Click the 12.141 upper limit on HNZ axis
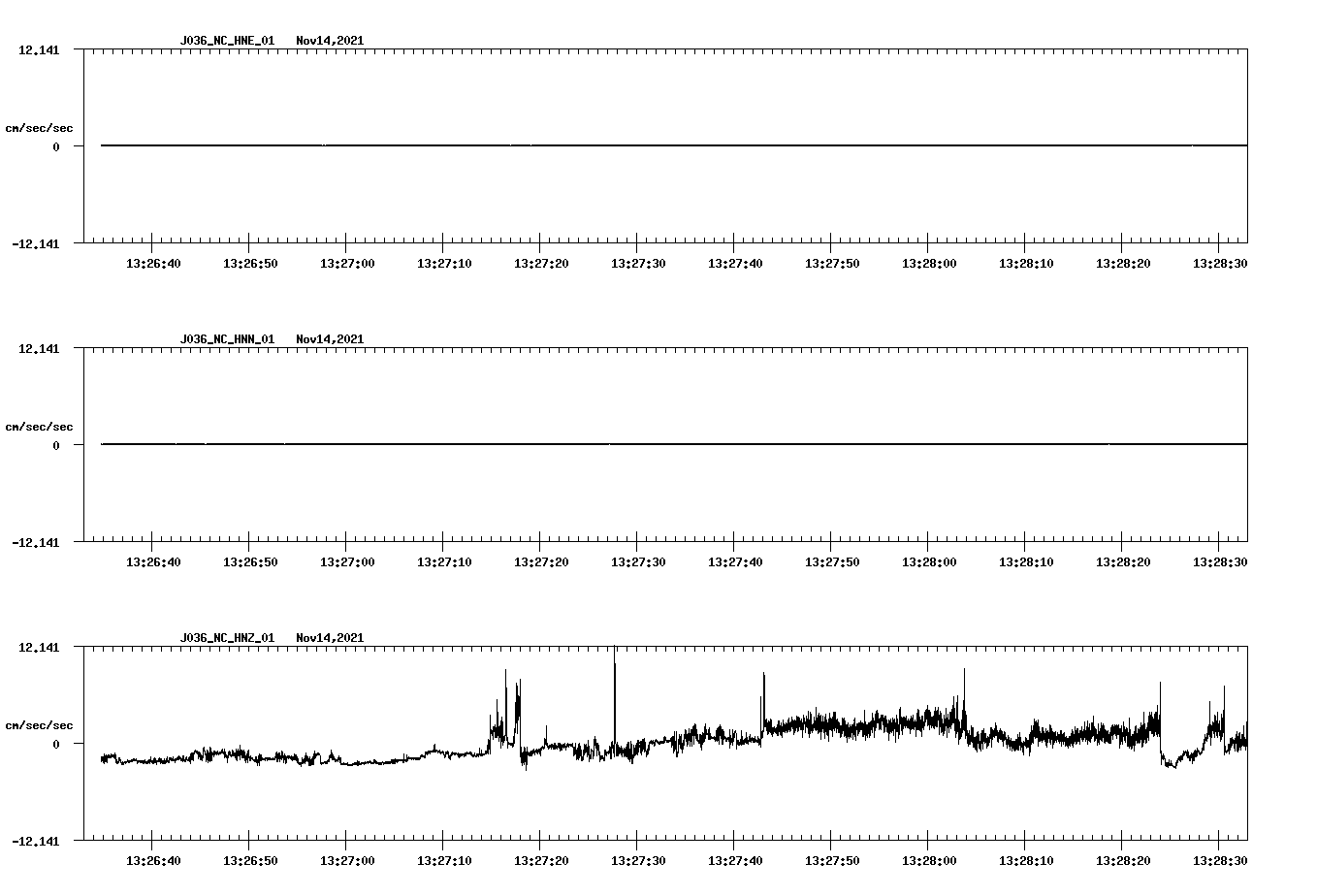Screen dimensions: 1317x896 pyautogui.click(x=39, y=647)
